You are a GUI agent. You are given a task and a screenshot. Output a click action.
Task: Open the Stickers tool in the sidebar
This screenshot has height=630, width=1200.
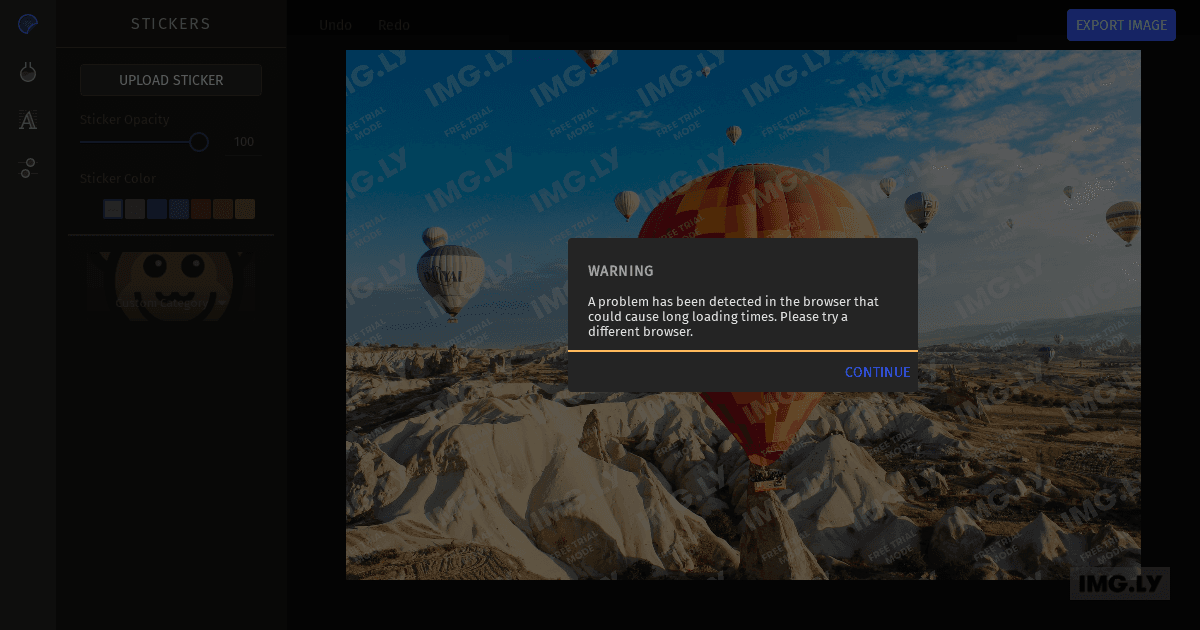coord(28,23)
